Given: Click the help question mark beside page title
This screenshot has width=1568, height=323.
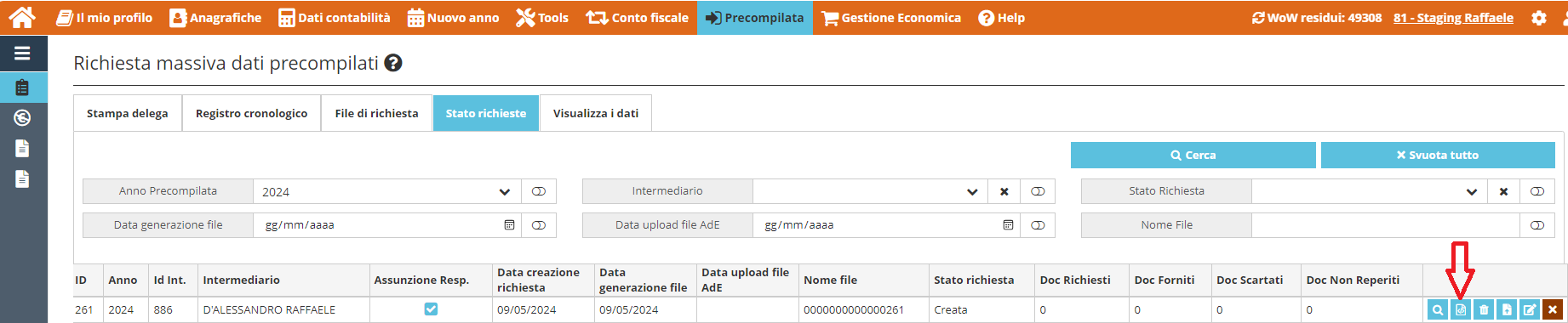Looking at the screenshot, I should point(393,63).
